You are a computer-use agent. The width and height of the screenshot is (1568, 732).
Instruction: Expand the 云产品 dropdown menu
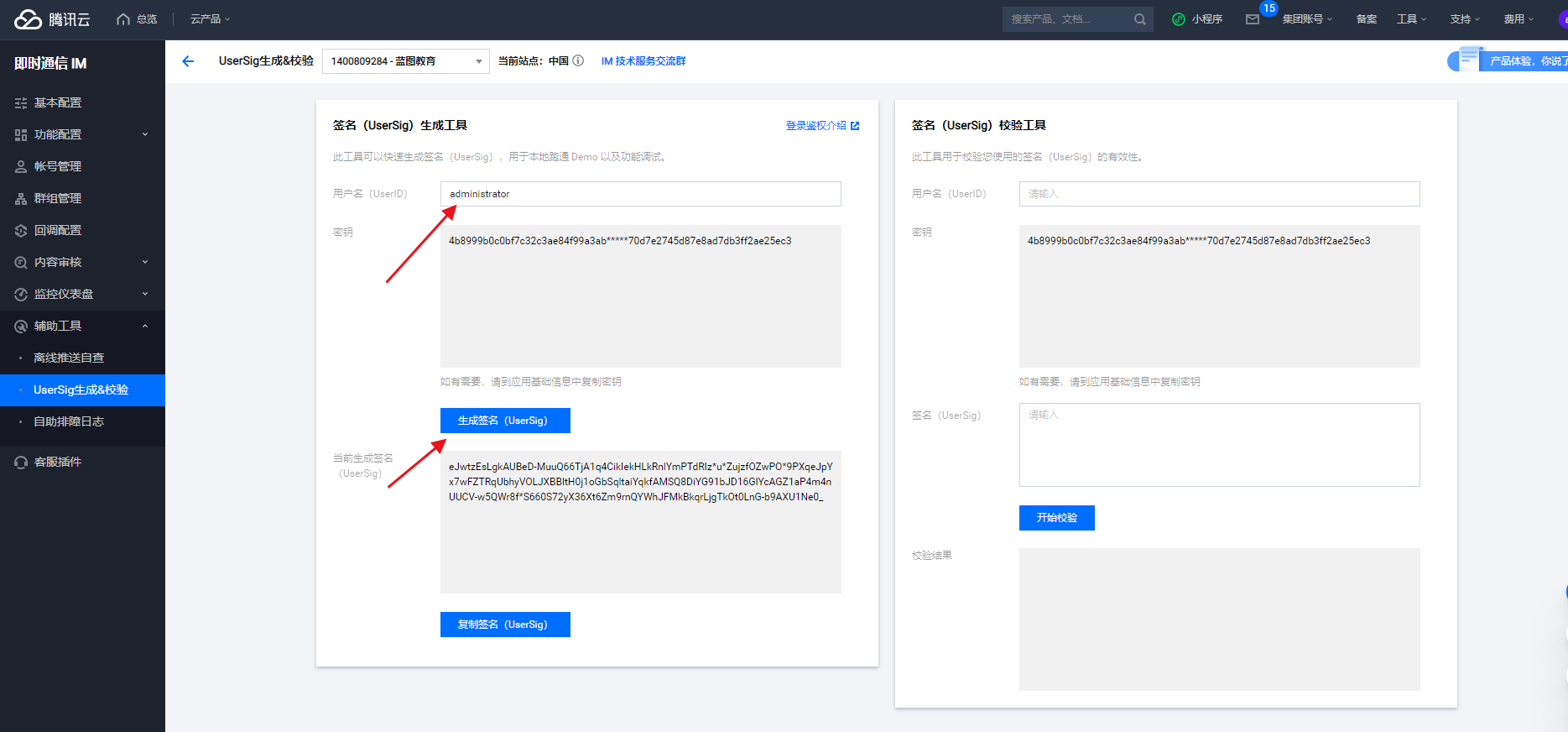coord(210,19)
